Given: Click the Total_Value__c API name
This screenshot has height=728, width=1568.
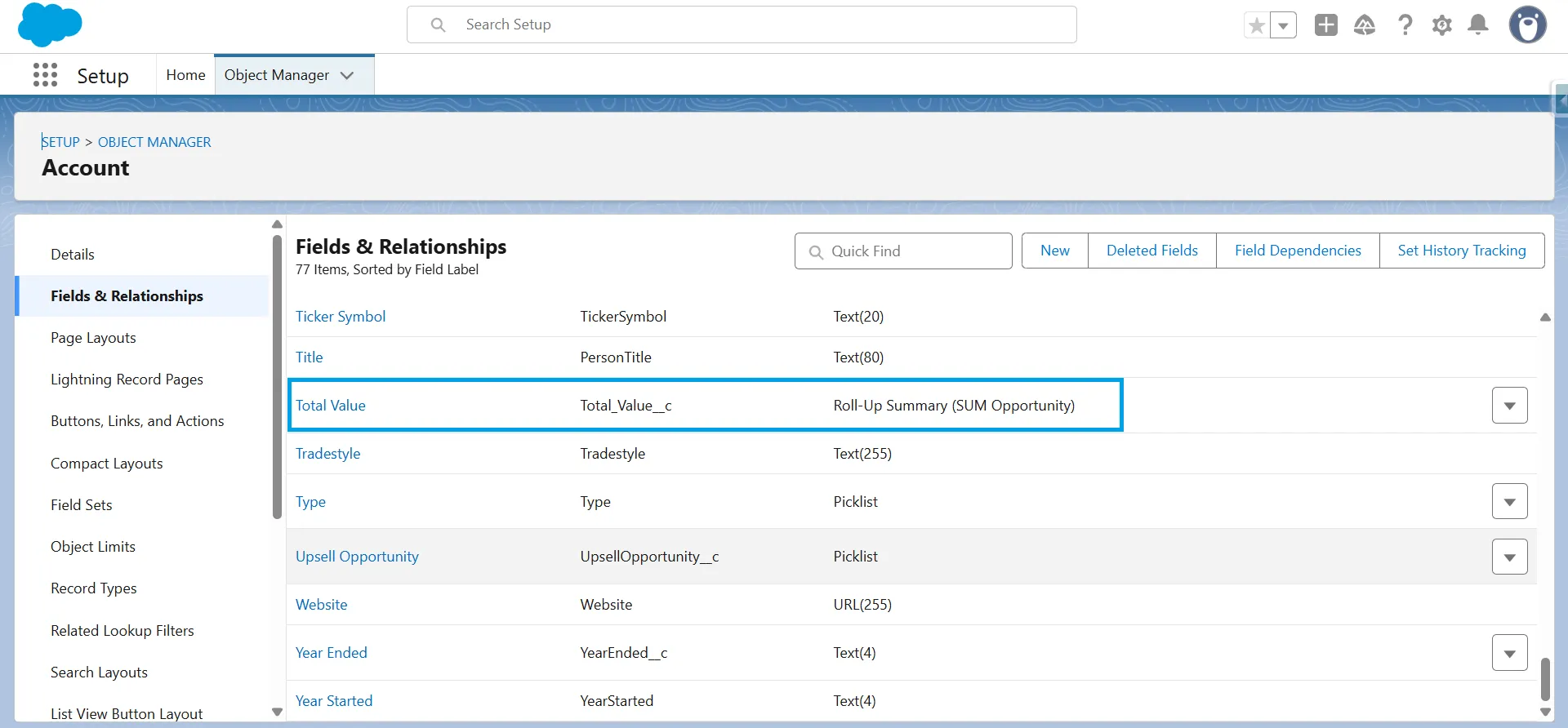Looking at the screenshot, I should tap(626, 406).
